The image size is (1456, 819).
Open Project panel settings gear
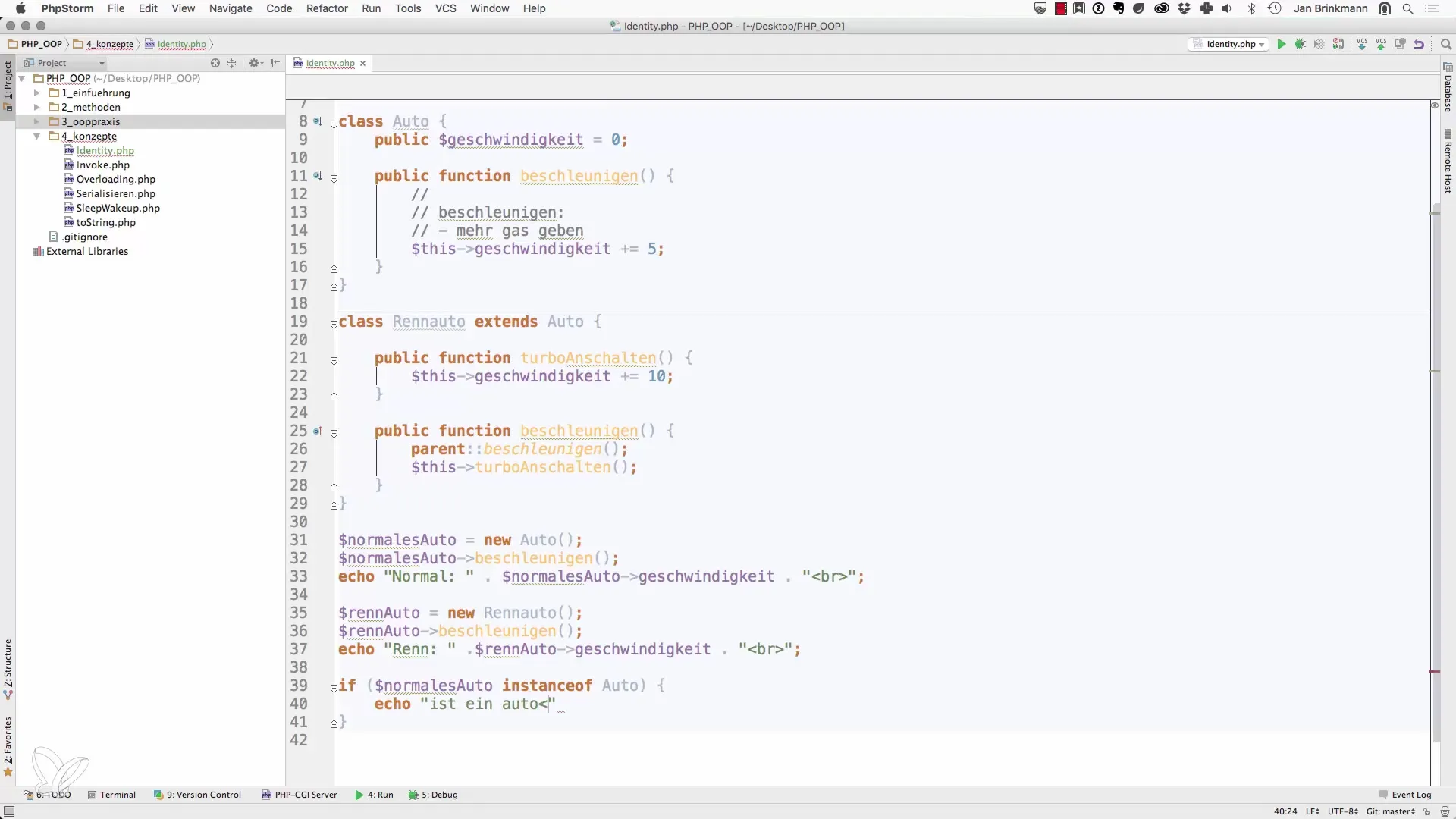click(x=256, y=63)
